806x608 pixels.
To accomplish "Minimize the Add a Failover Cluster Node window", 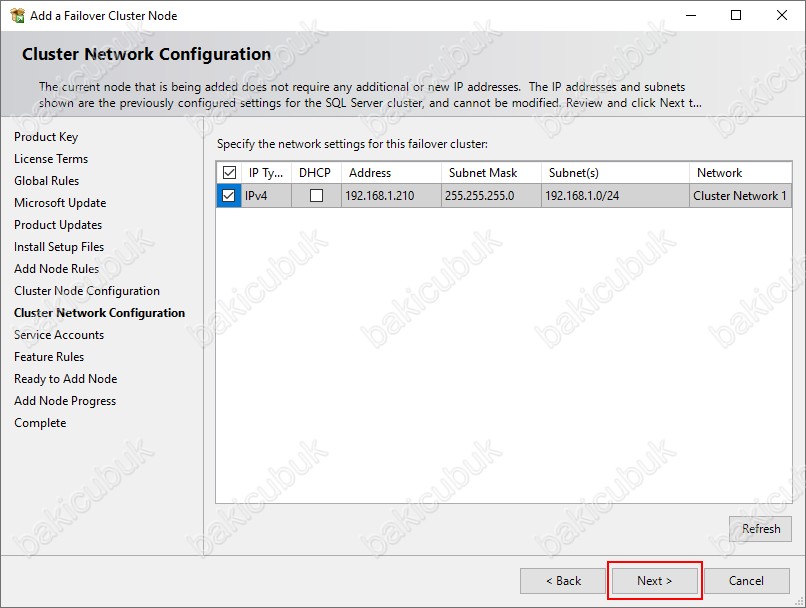I will (x=691, y=15).
